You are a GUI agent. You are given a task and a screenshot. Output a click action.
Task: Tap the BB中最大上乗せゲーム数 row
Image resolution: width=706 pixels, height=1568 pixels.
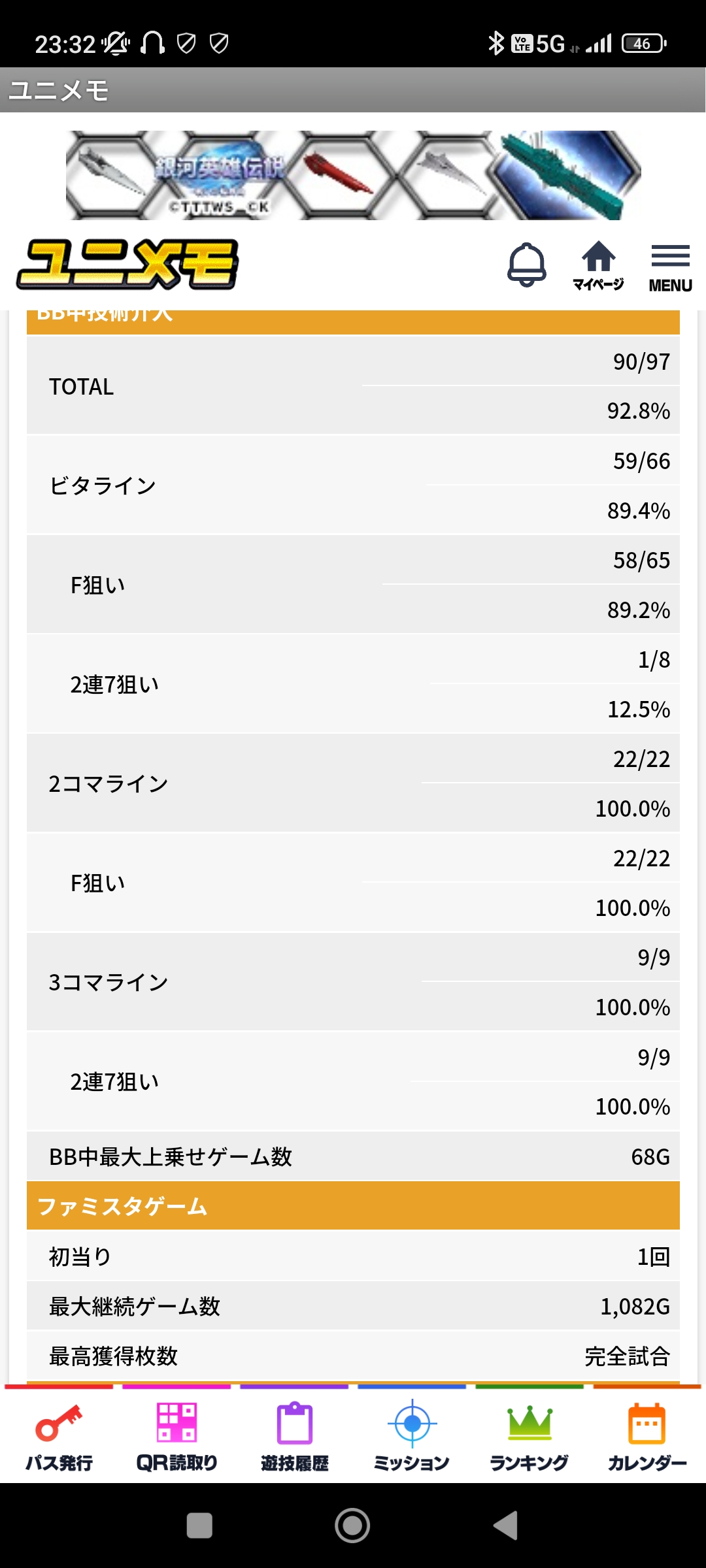click(353, 1157)
